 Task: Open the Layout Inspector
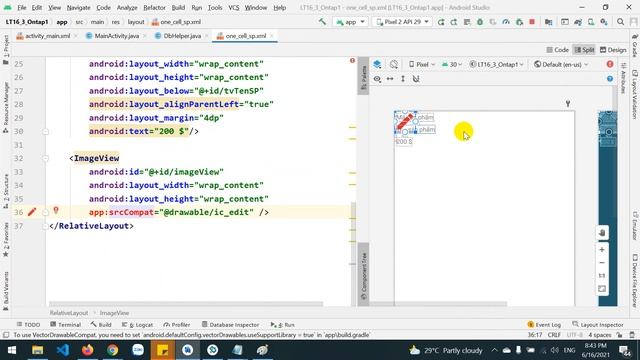598,324
